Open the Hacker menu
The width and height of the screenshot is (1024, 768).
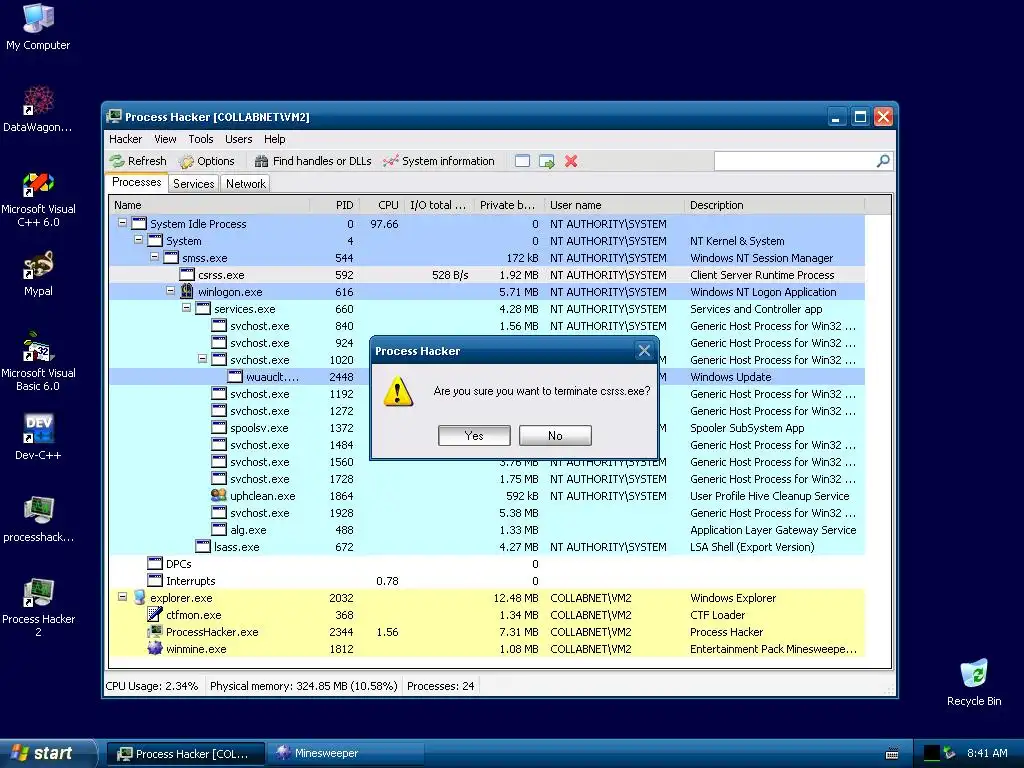[125, 139]
